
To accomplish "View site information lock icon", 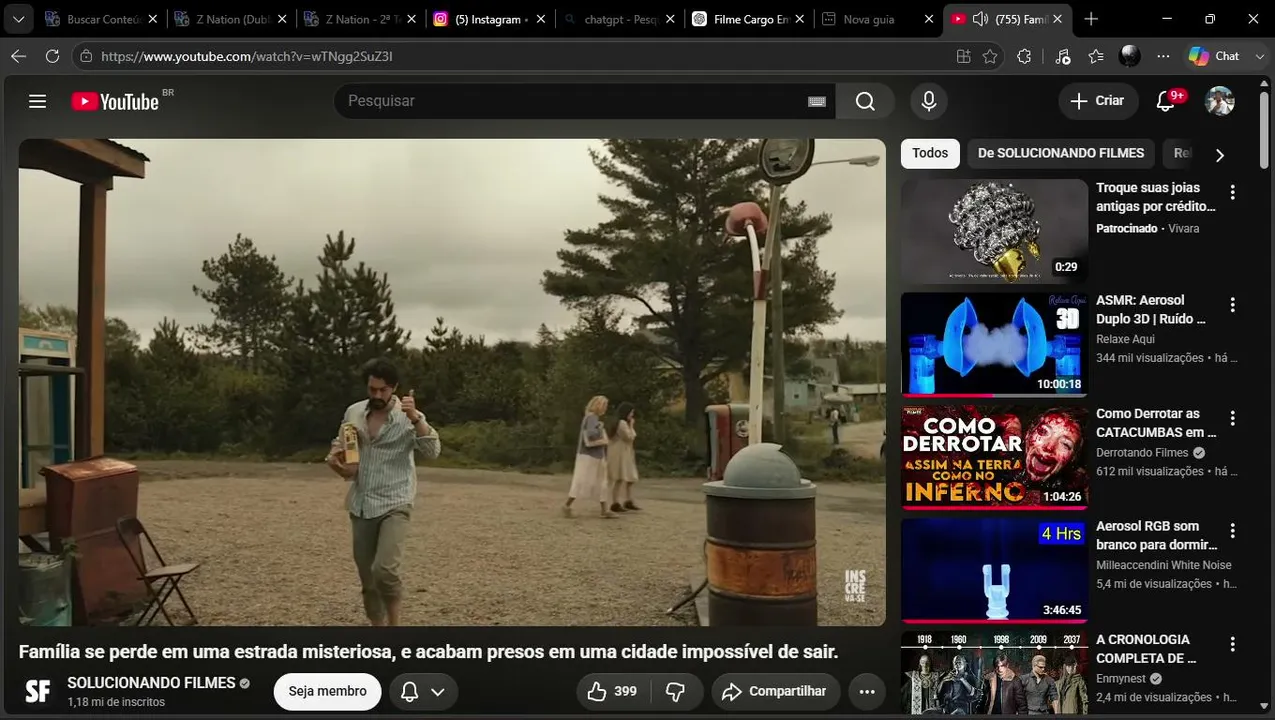I will click(87, 56).
